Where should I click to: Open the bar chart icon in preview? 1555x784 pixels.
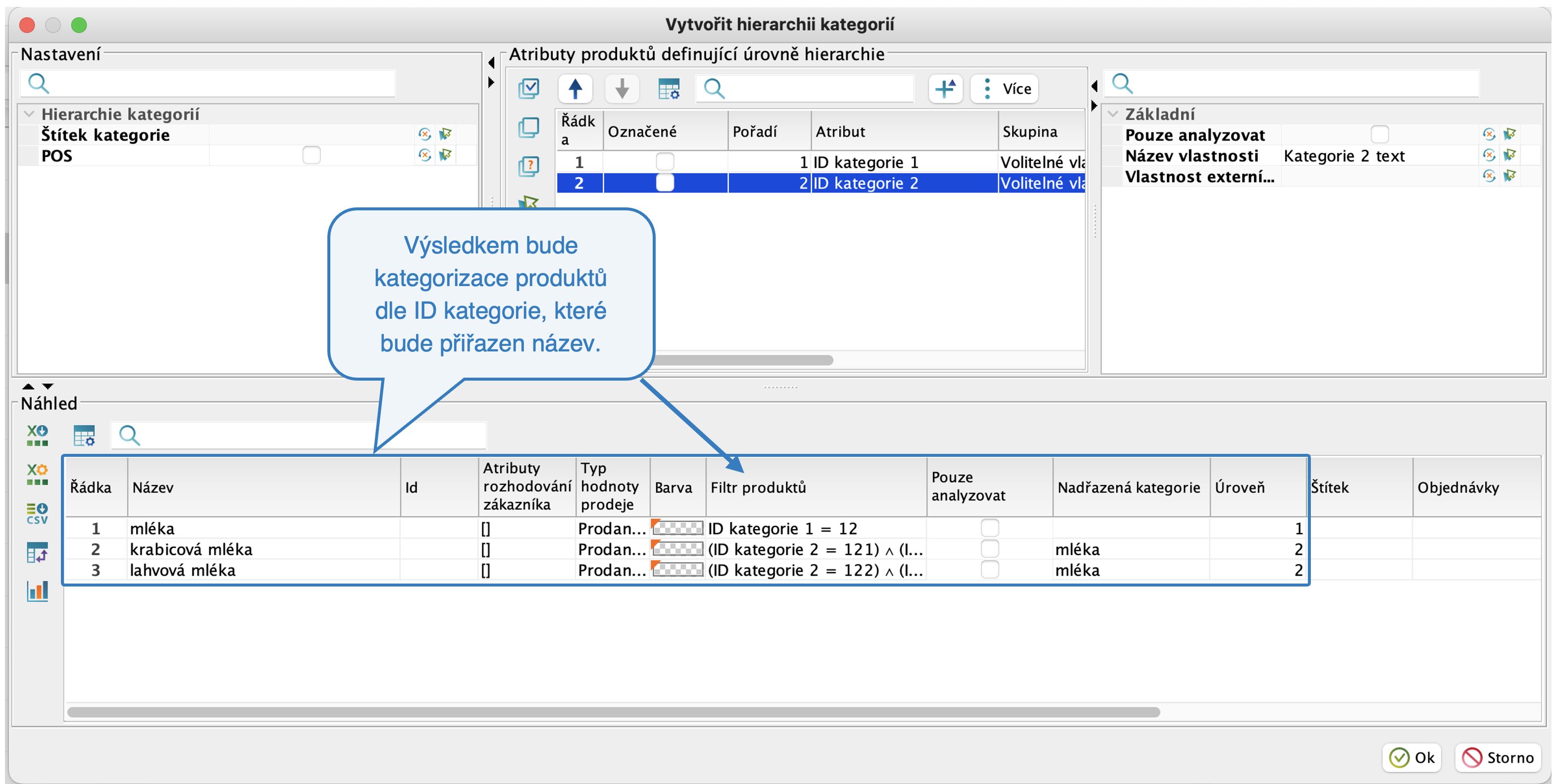(37, 591)
